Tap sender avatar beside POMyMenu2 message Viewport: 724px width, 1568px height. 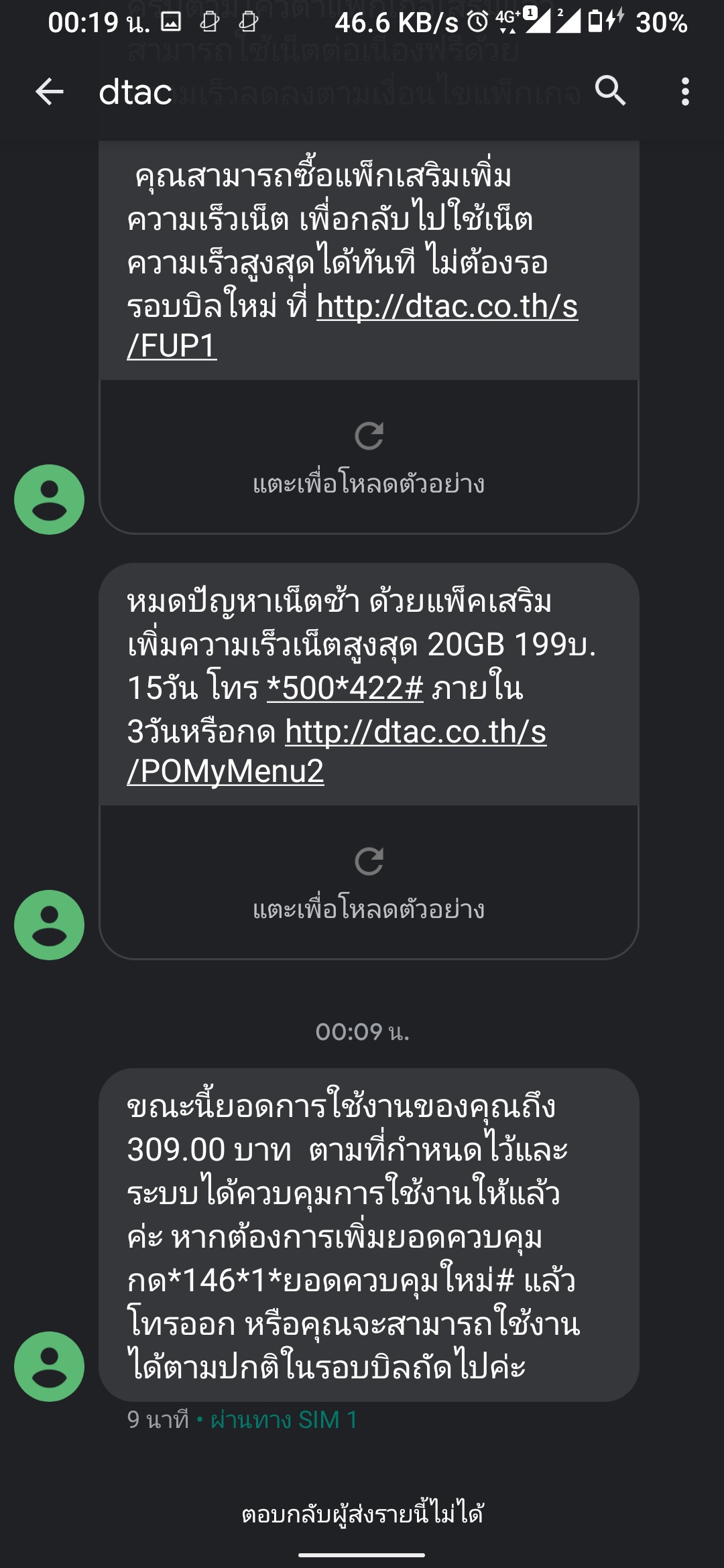(49, 925)
